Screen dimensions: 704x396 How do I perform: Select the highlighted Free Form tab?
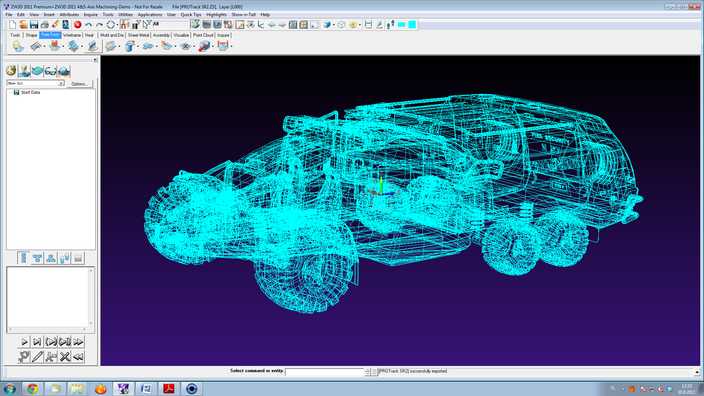(x=50, y=35)
